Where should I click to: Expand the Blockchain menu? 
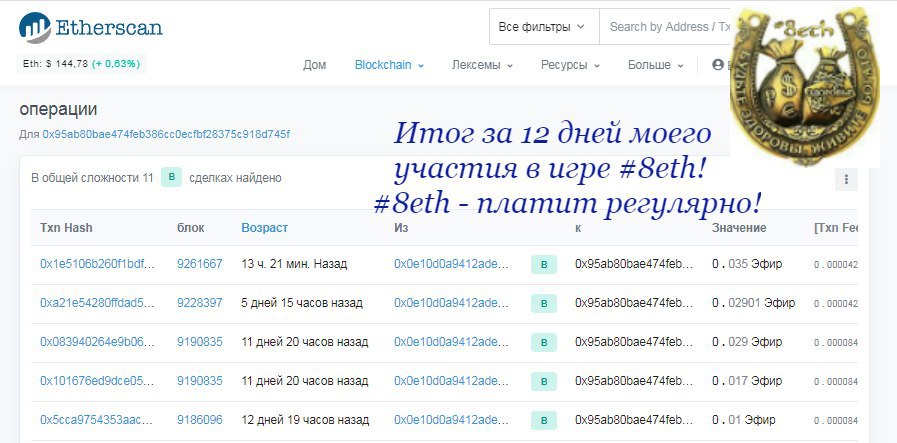[x=390, y=65]
